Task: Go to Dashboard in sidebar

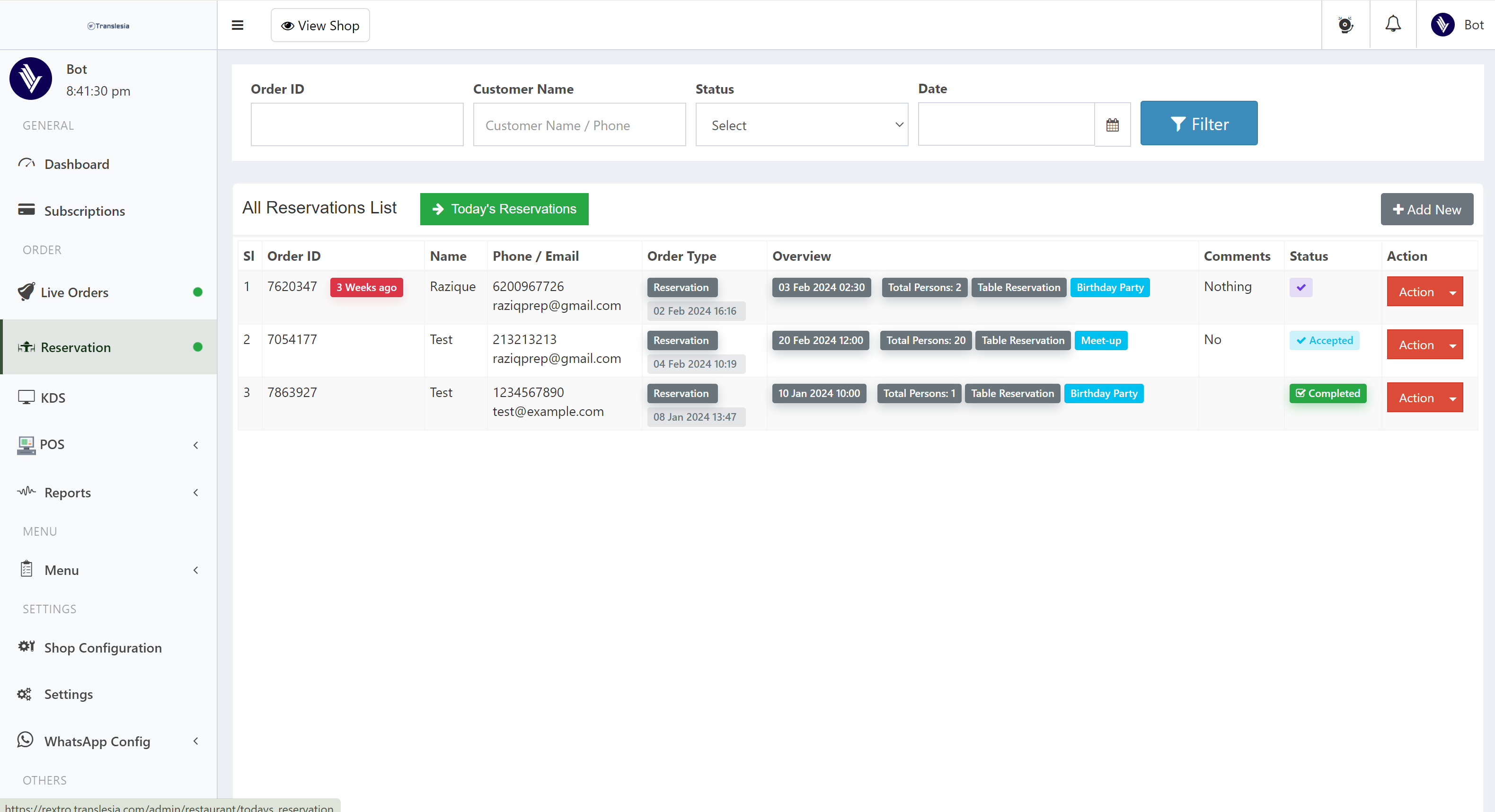Action: click(x=77, y=164)
